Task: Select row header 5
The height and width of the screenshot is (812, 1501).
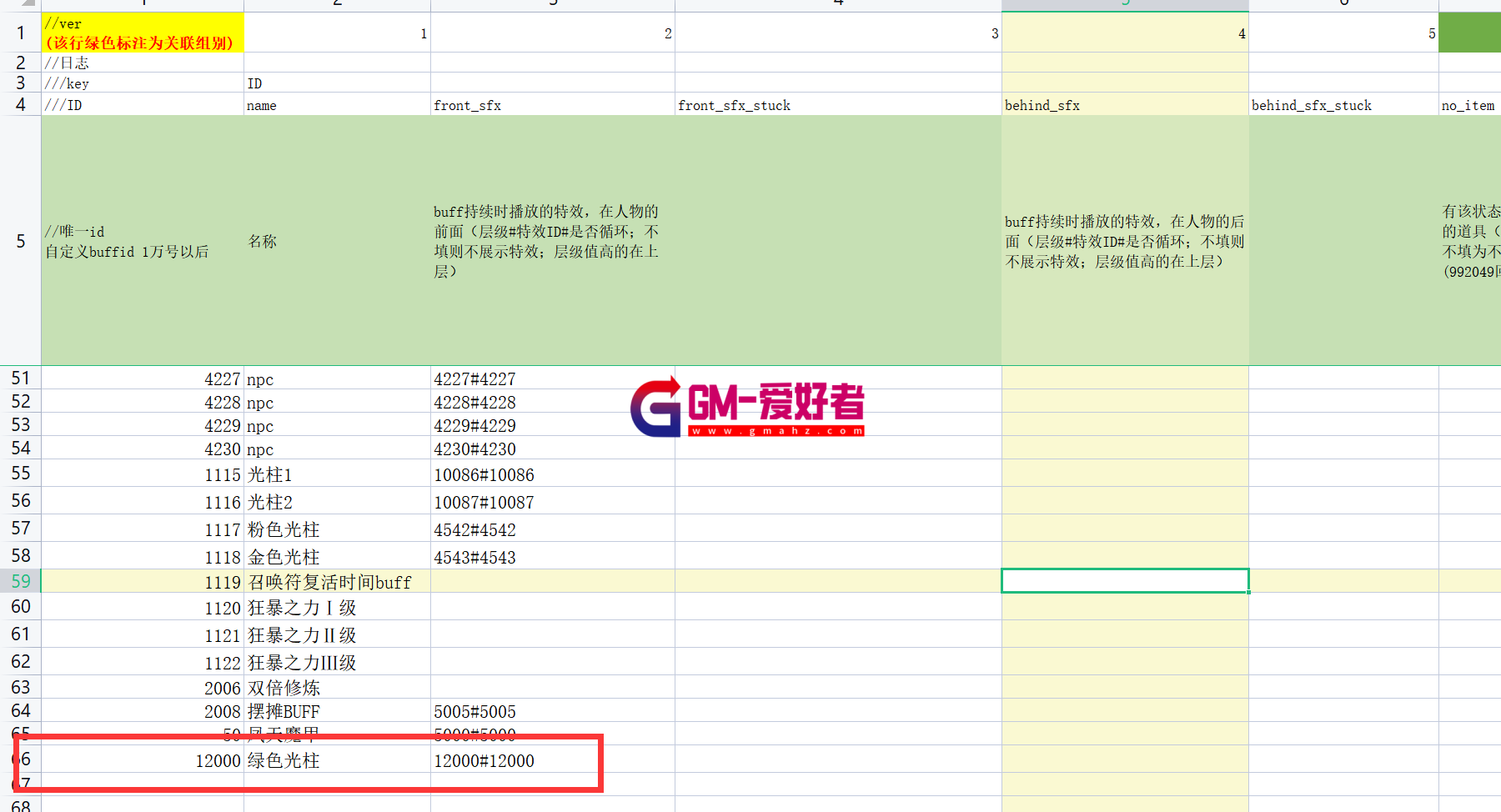Action: (x=21, y=241)
